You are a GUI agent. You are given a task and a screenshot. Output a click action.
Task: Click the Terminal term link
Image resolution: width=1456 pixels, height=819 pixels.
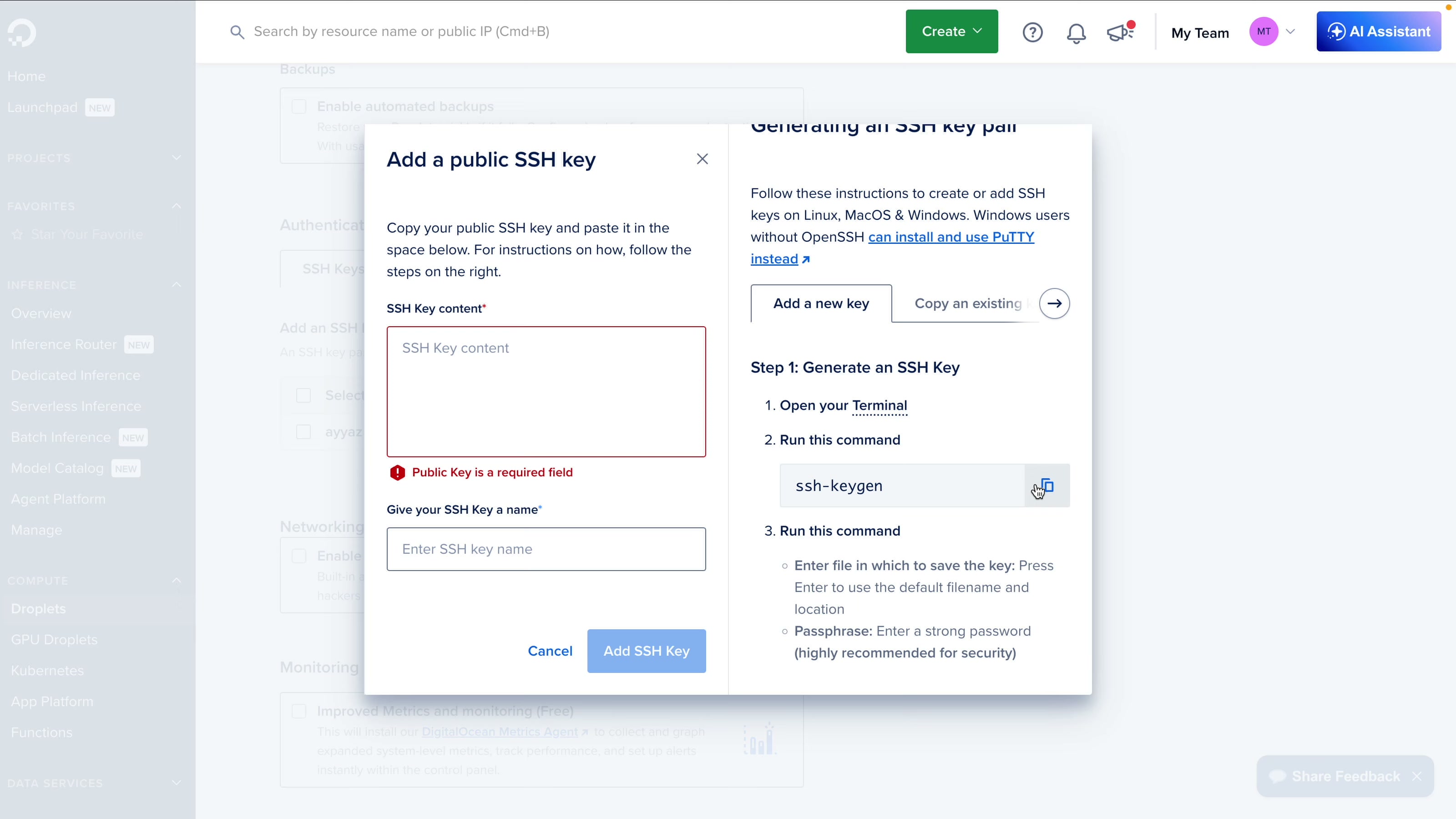(880, 406)
